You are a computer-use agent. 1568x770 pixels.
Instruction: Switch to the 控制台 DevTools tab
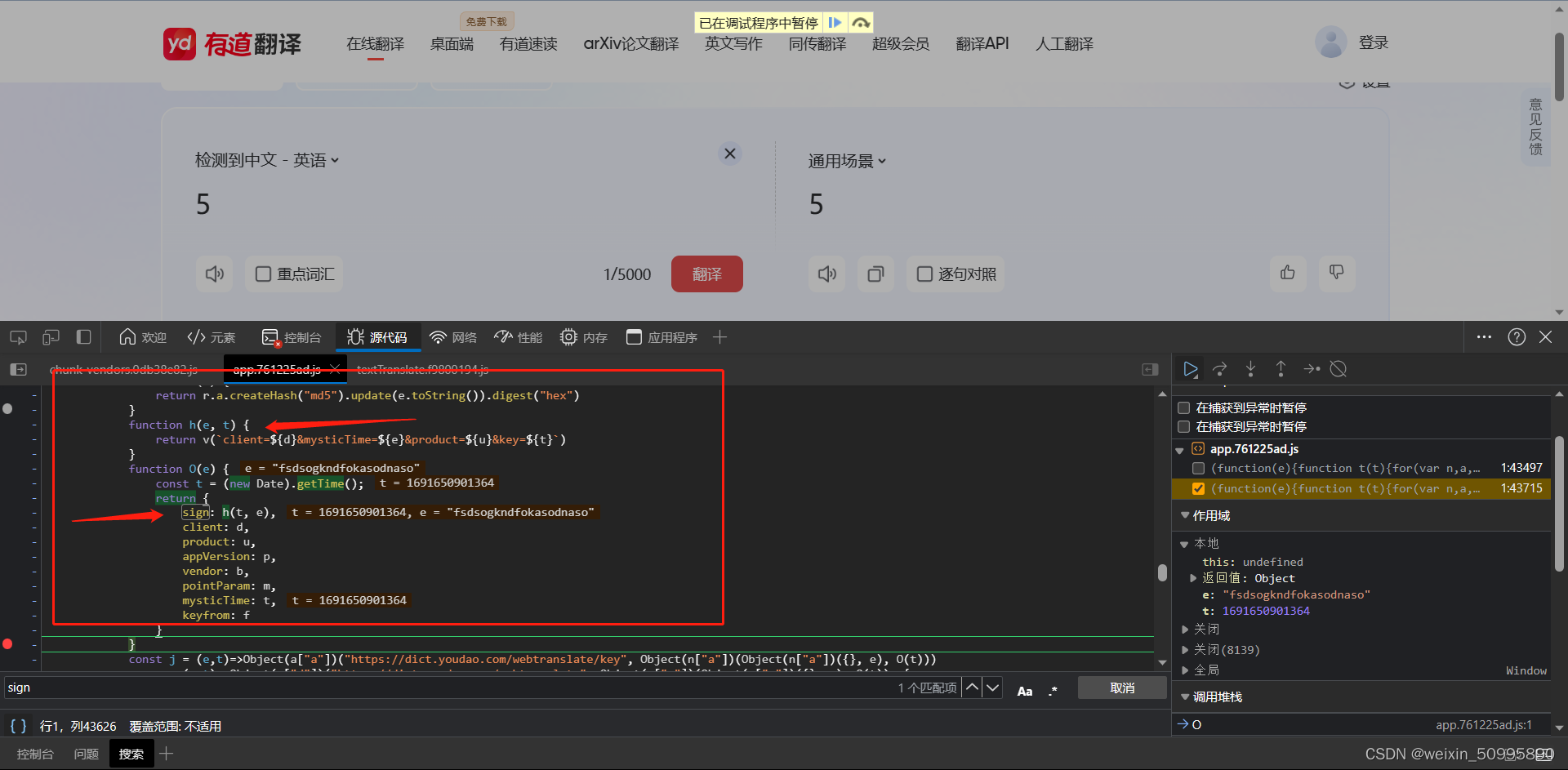(x=292, y=337)
